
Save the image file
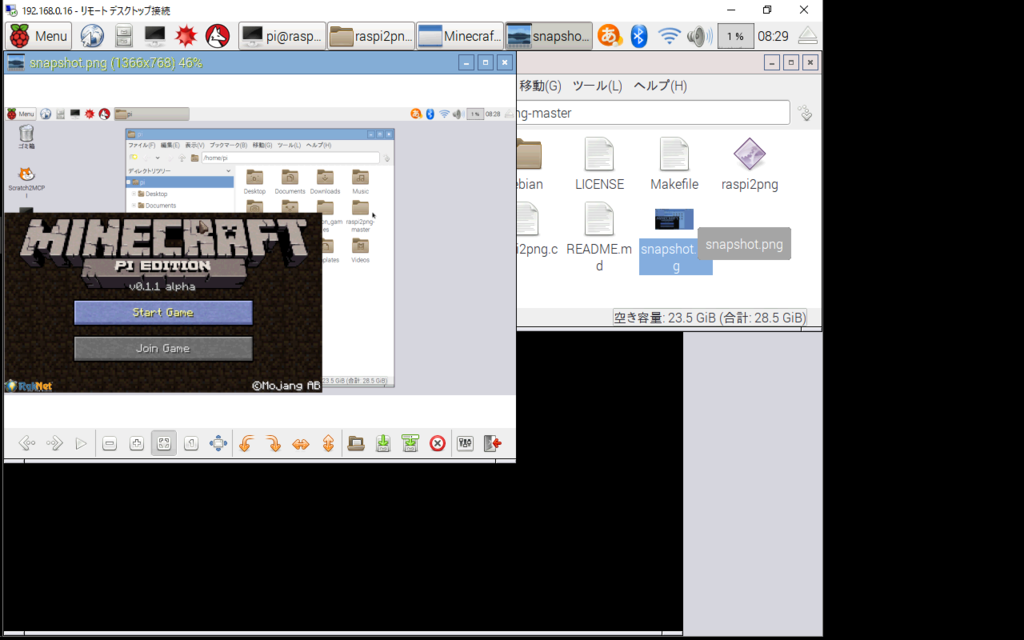(383, 443)
